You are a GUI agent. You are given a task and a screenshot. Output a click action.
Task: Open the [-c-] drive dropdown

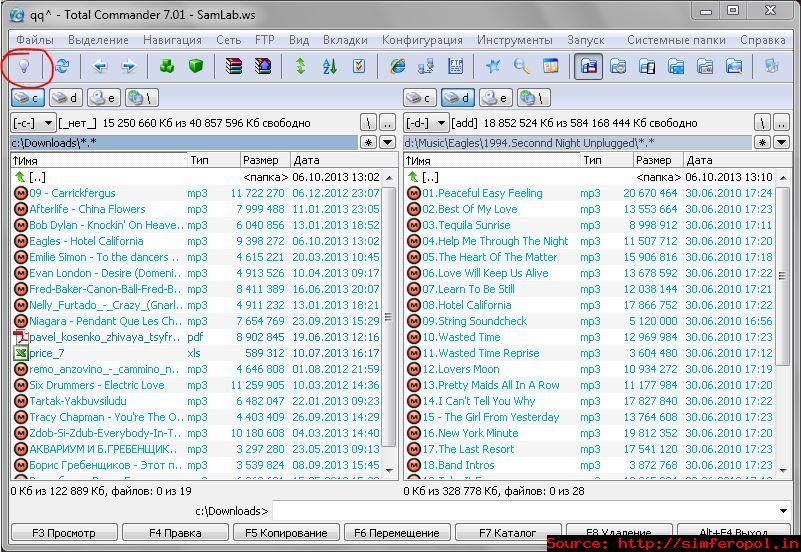coord(32,123)
